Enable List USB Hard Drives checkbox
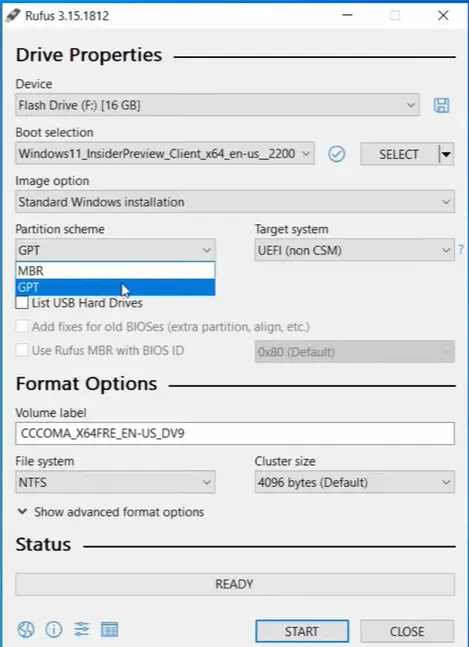The width and height of the screenshot is (469, 647). (22, 303)
